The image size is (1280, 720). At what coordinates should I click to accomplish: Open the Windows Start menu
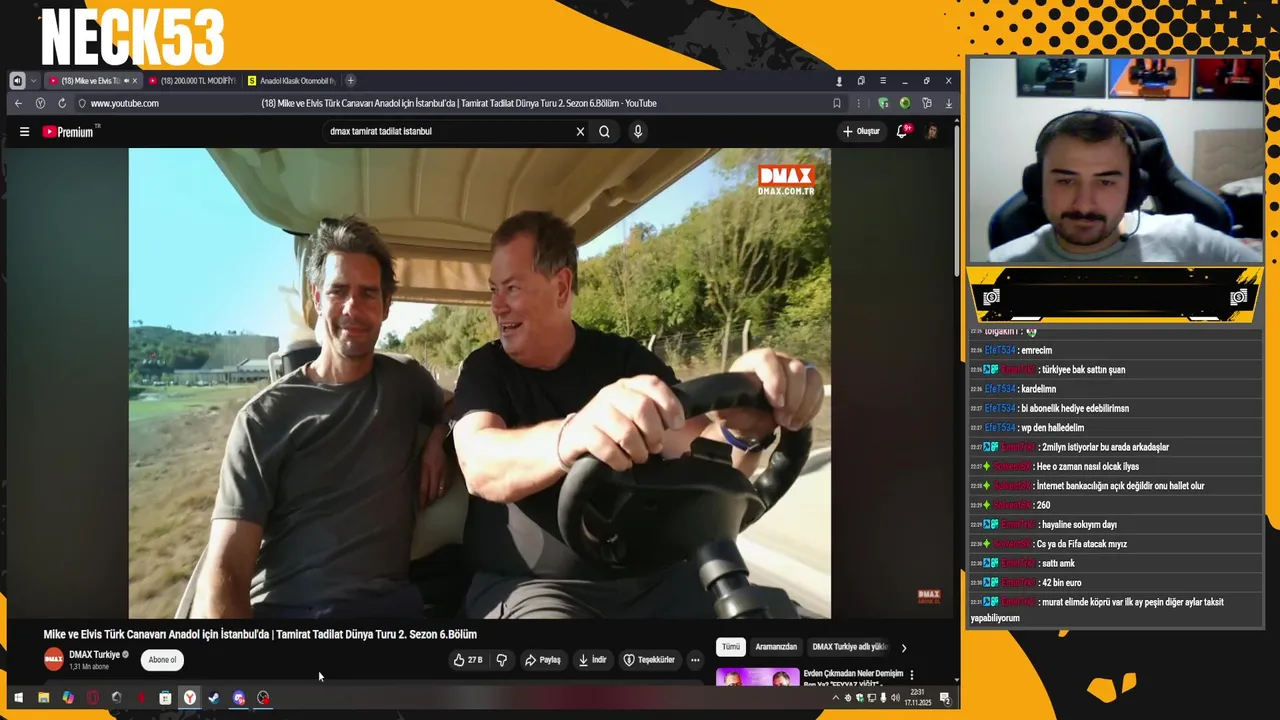(18, 698)
